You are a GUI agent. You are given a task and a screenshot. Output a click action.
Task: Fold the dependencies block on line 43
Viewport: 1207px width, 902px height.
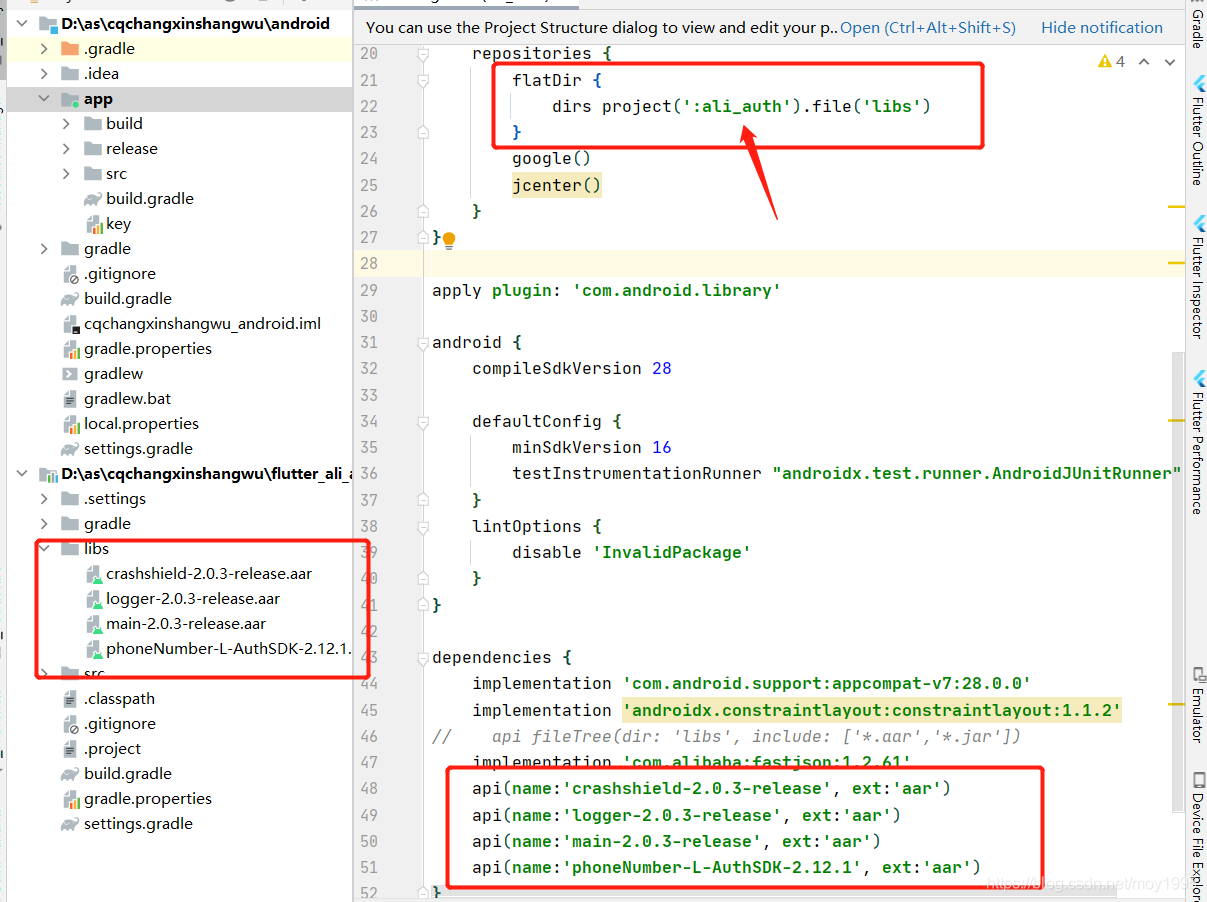(424, 657)
